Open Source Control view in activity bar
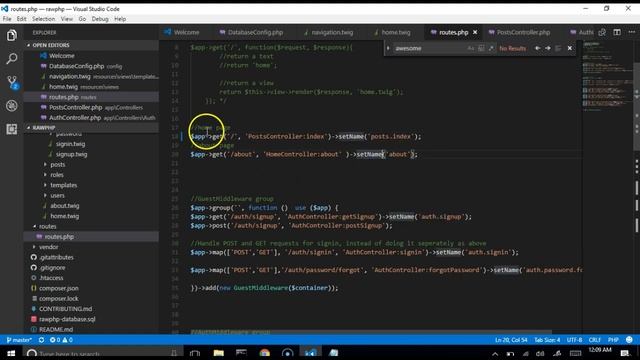This screenshot has width=640, height=360. click(11, 82)
